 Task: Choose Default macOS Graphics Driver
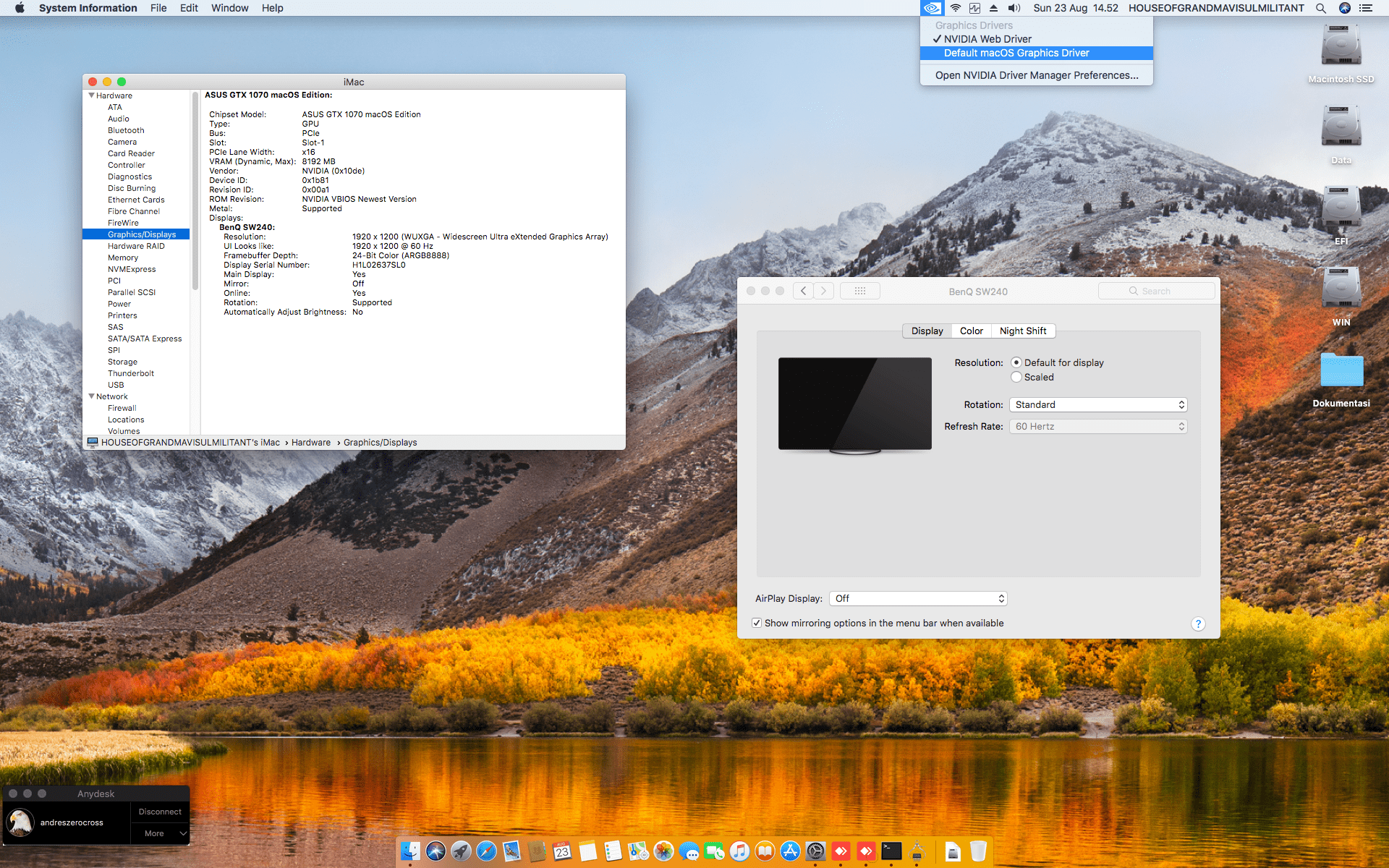click(x=1016, y=53)
